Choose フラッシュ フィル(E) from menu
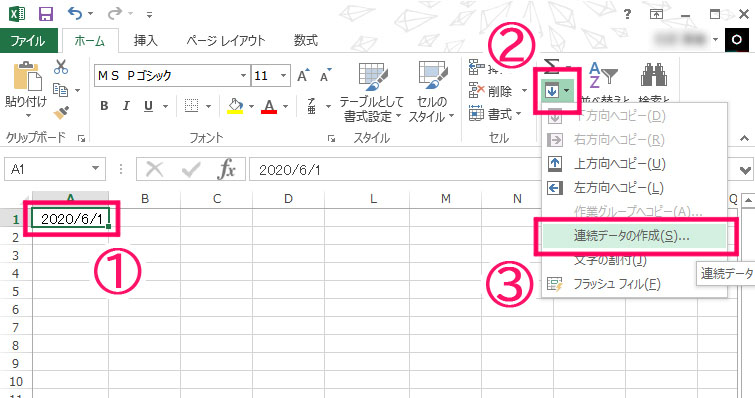This screenshot has width=755, height=398. point(635,284)
